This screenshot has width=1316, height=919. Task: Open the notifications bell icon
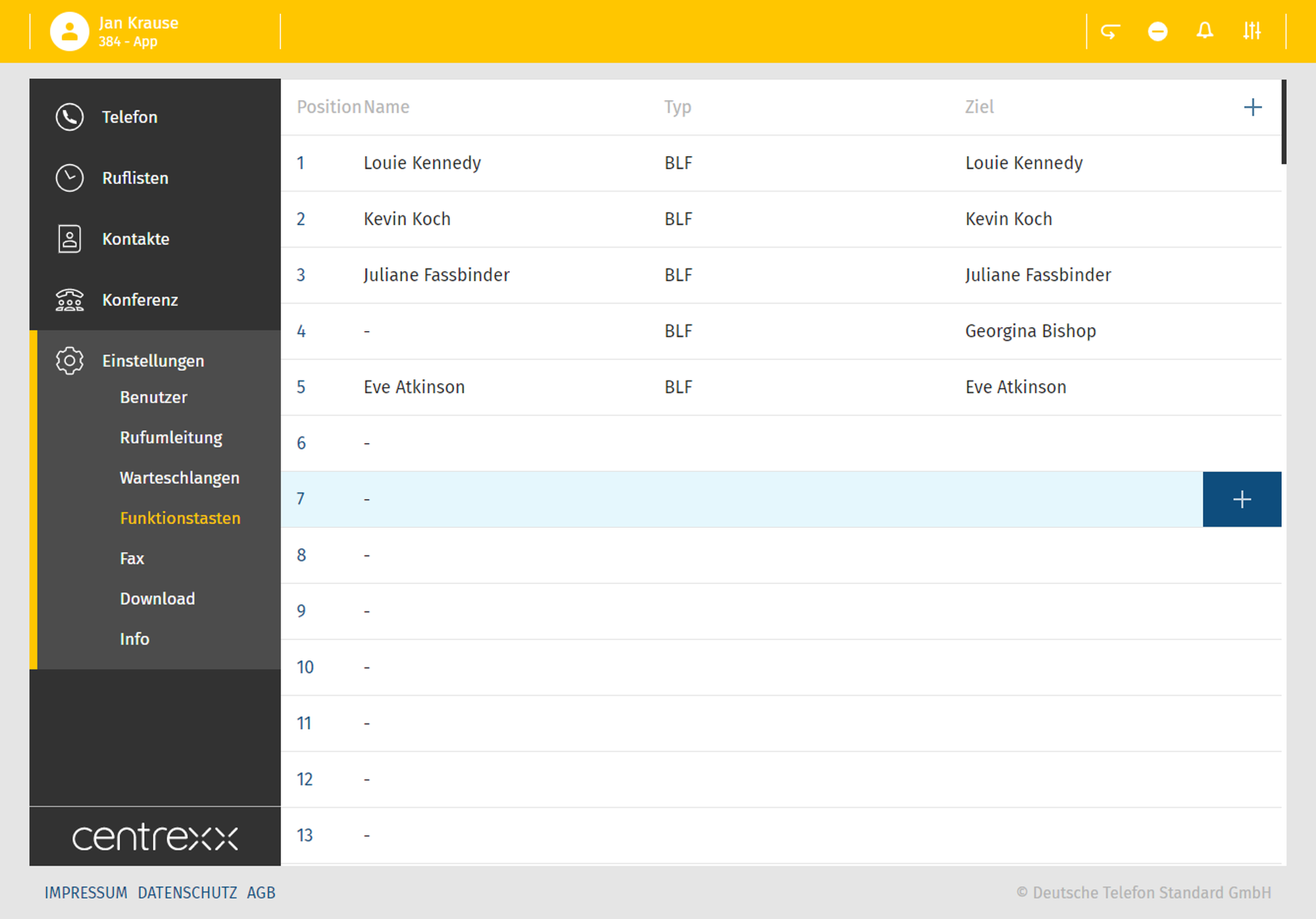point(1205,31)
